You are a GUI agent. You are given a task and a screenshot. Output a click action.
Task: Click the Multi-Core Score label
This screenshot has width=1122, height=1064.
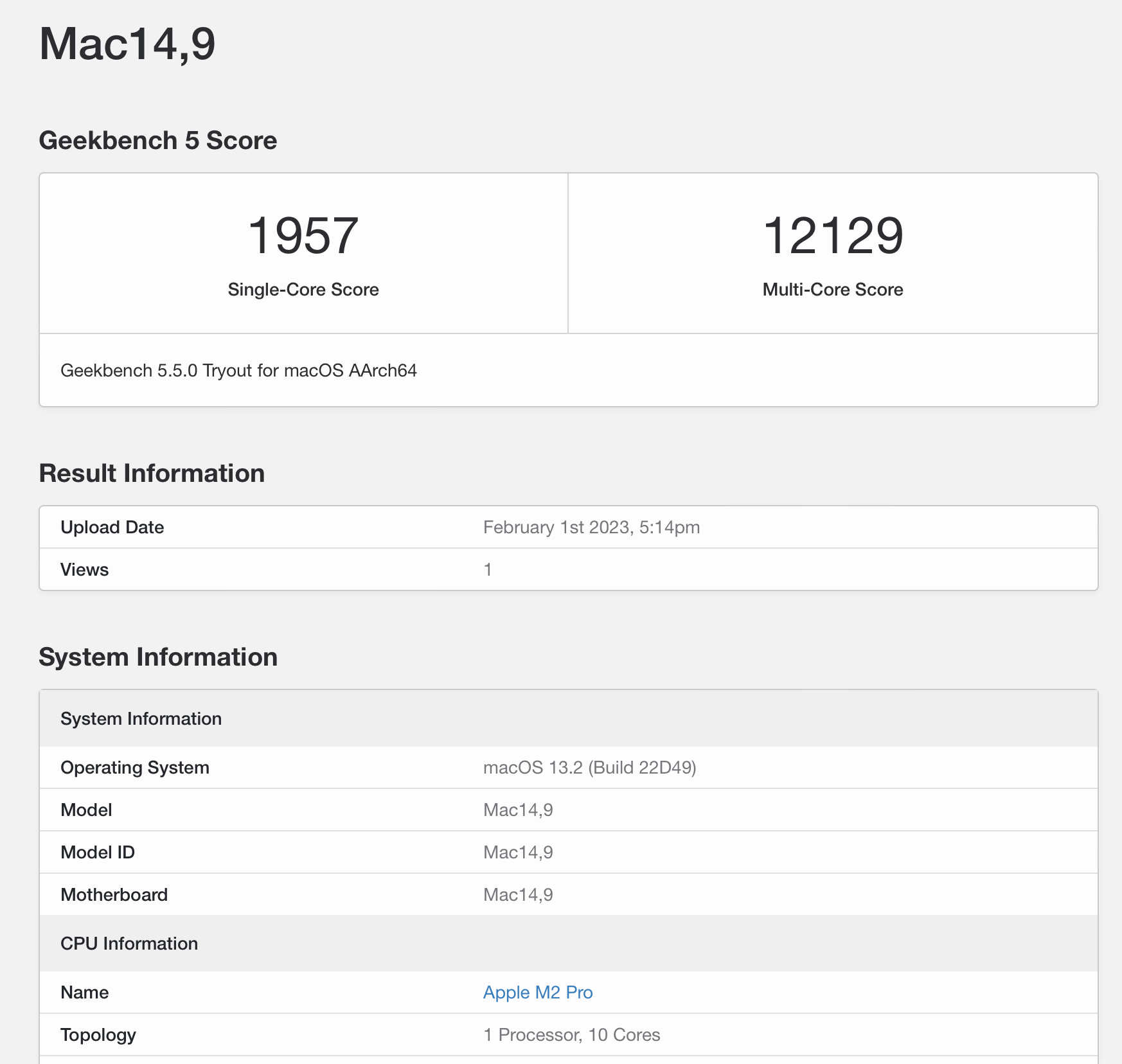832,289
